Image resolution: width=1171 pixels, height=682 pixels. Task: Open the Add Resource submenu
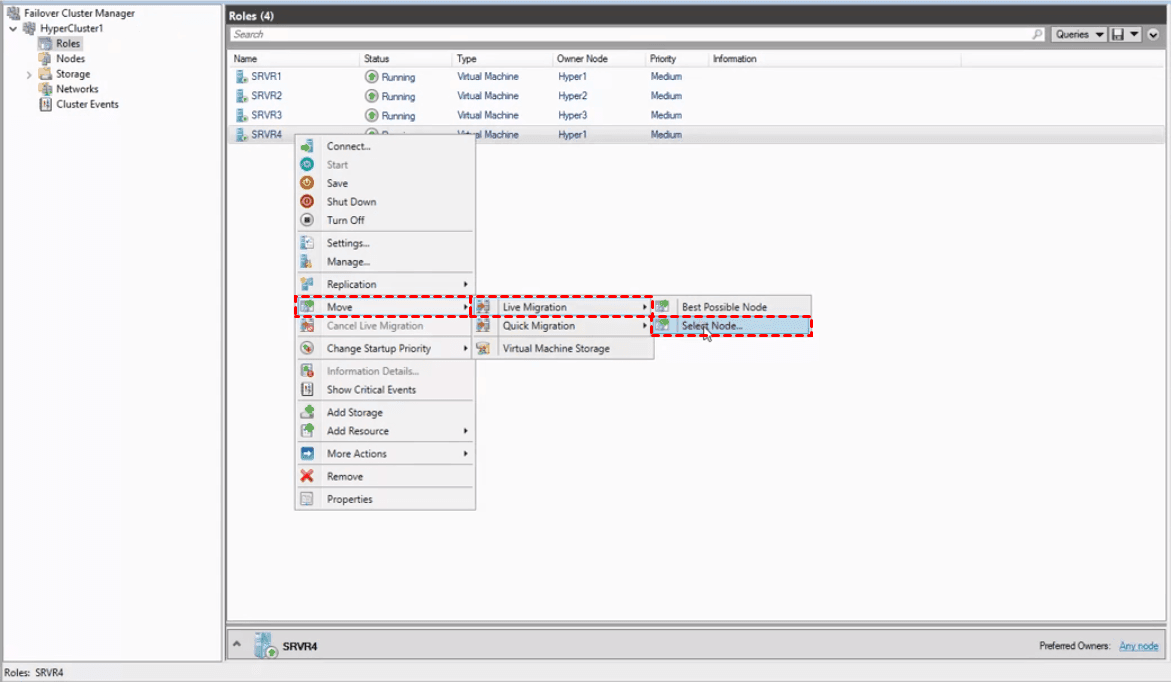click(385, 431)
